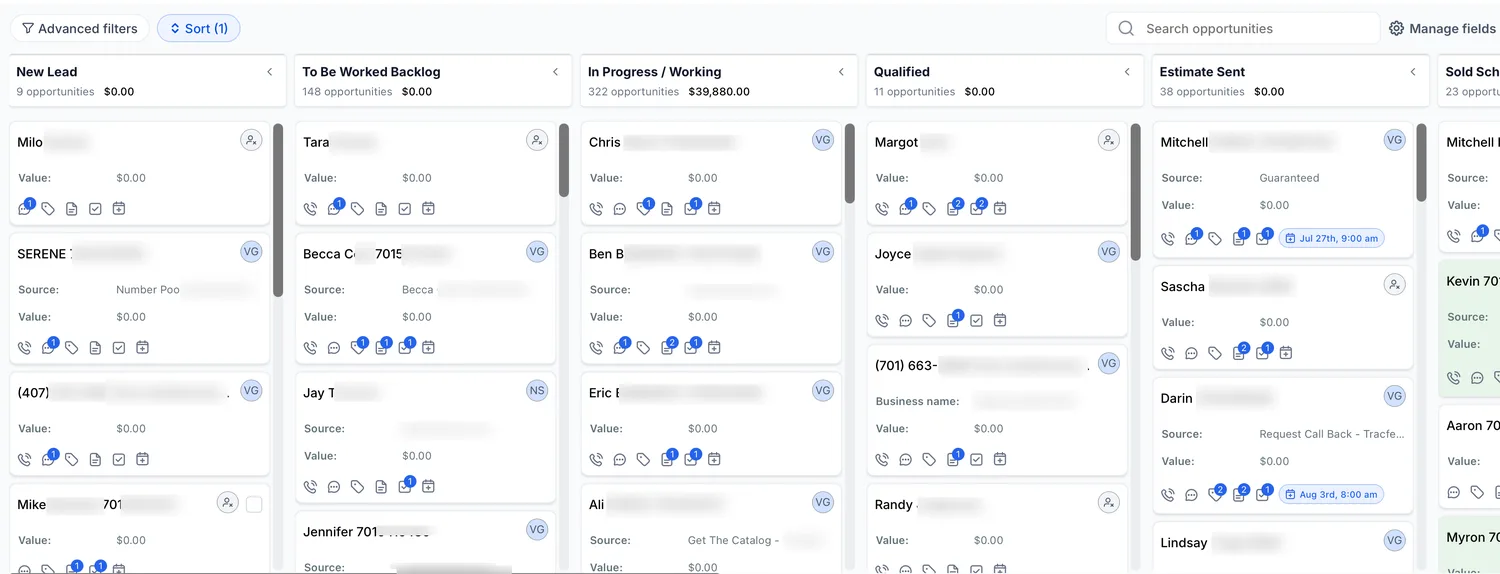The width and height of the screenshot is (1500, 574).
Task: Click add appointment icon on Jay card
Action: tap(428, 487)
